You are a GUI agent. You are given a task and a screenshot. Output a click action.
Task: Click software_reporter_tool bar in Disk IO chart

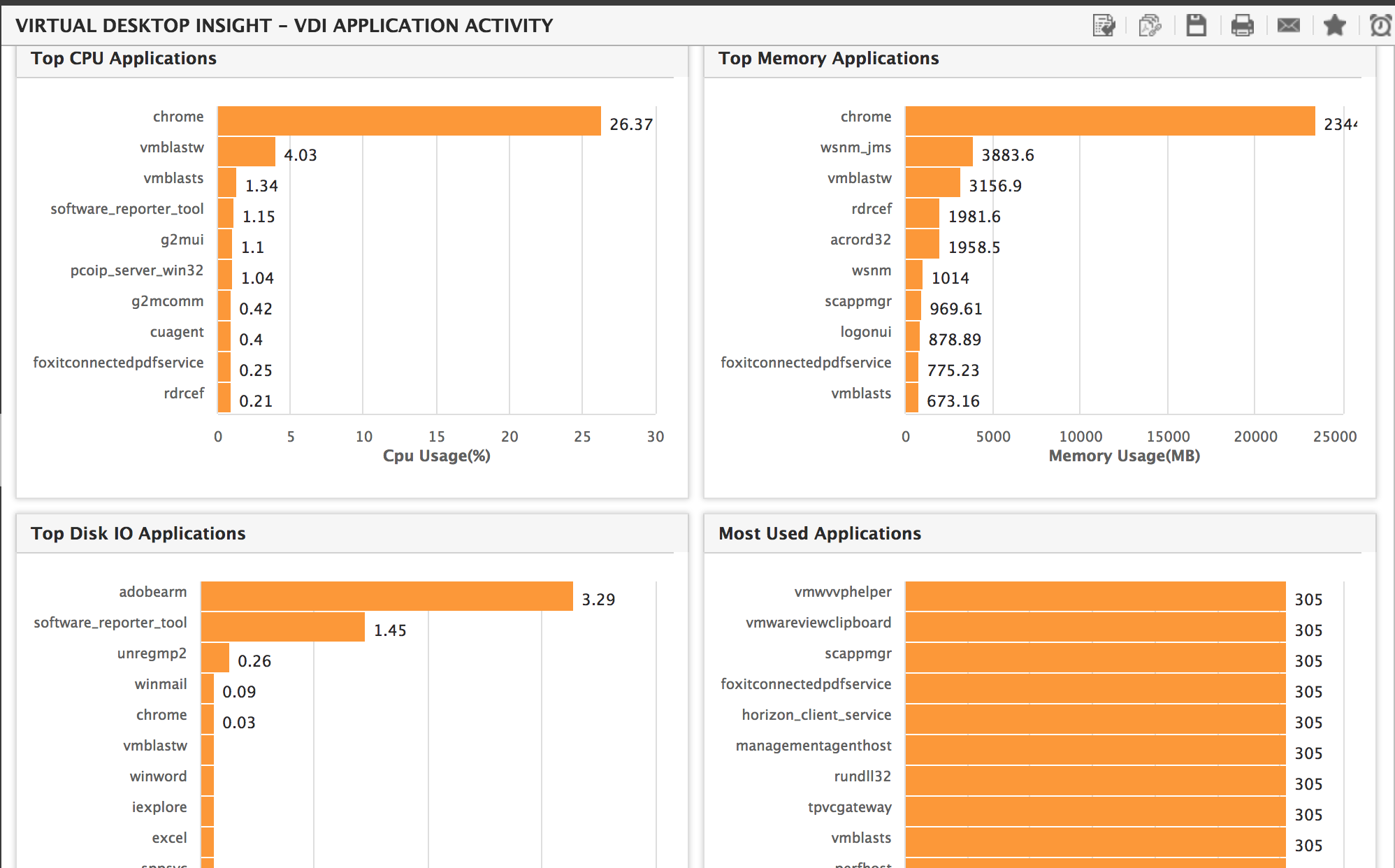(x=282, y=627)
